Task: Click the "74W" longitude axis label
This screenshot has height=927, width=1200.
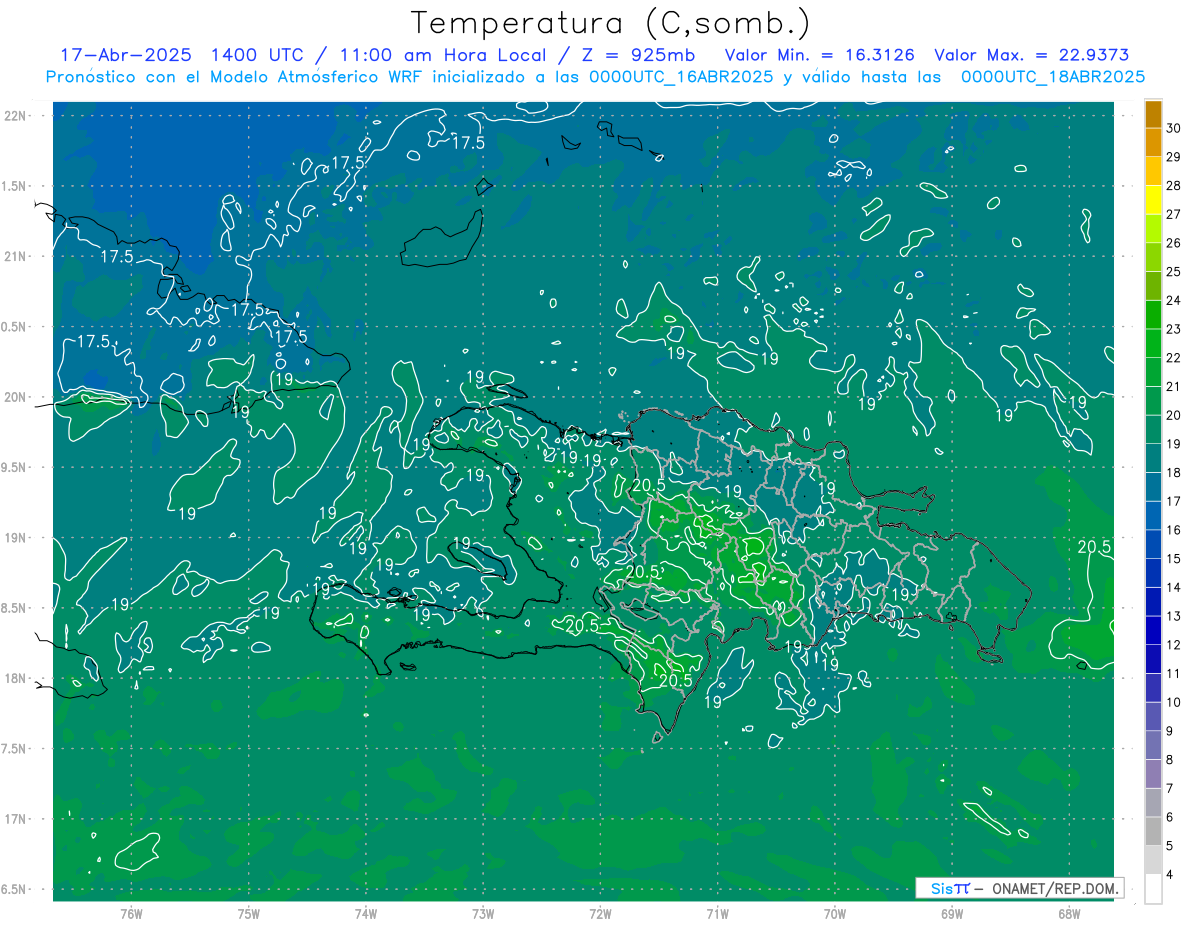Action: tap(366, 914)
